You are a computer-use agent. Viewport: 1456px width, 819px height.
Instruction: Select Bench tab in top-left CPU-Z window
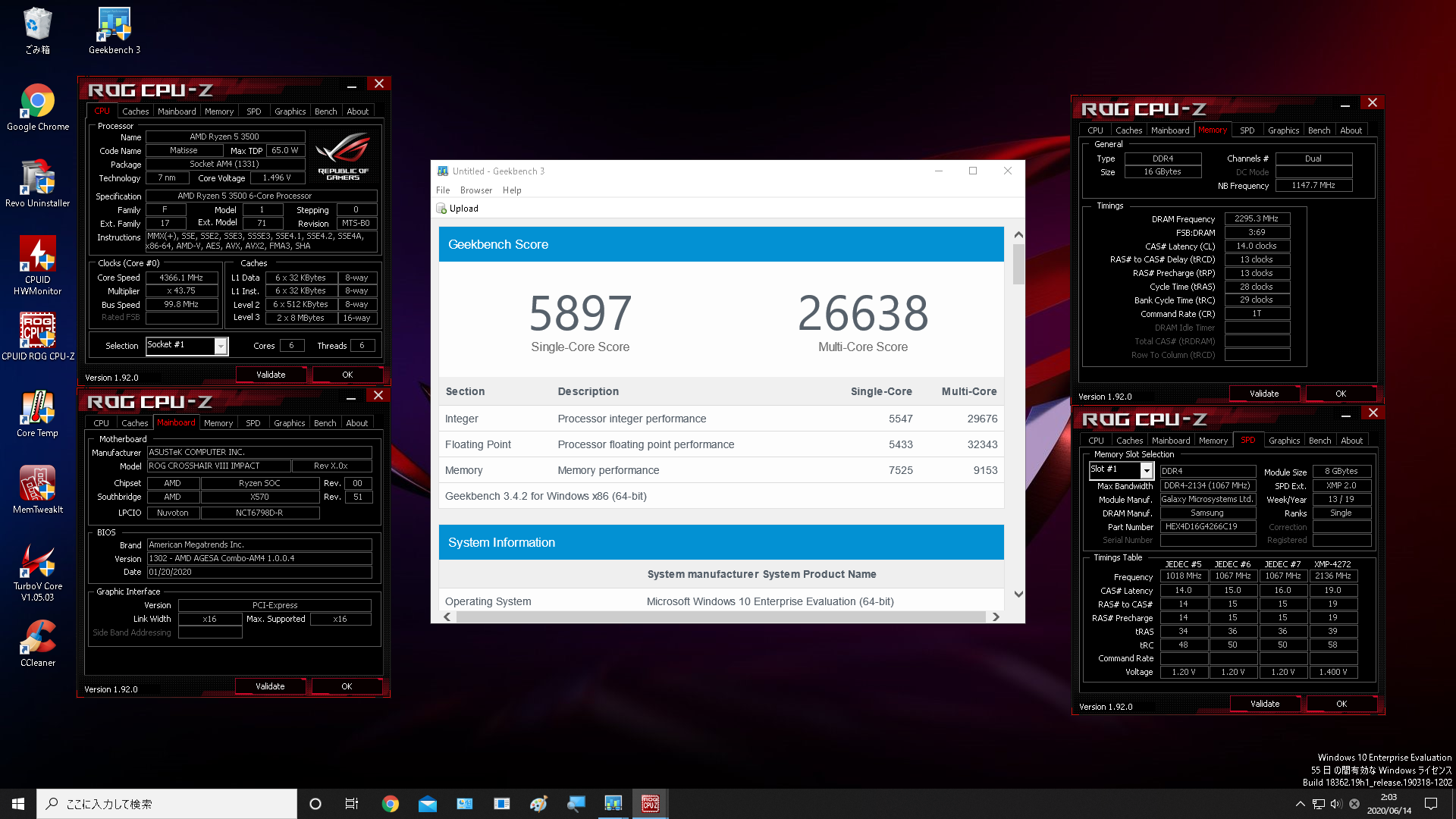click(x=326, y=111)
